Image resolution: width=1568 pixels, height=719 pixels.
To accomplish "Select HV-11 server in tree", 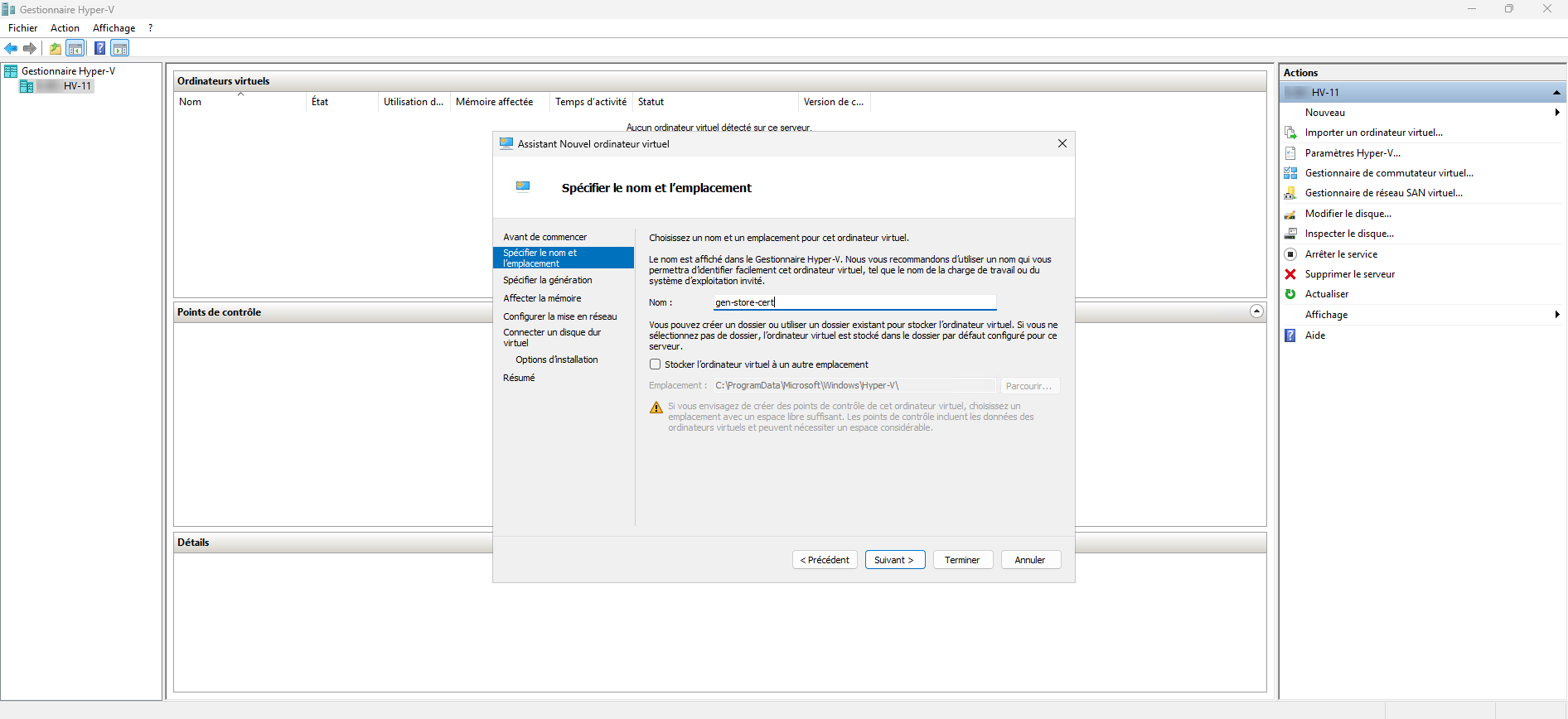I will click(x=76, y=86).
